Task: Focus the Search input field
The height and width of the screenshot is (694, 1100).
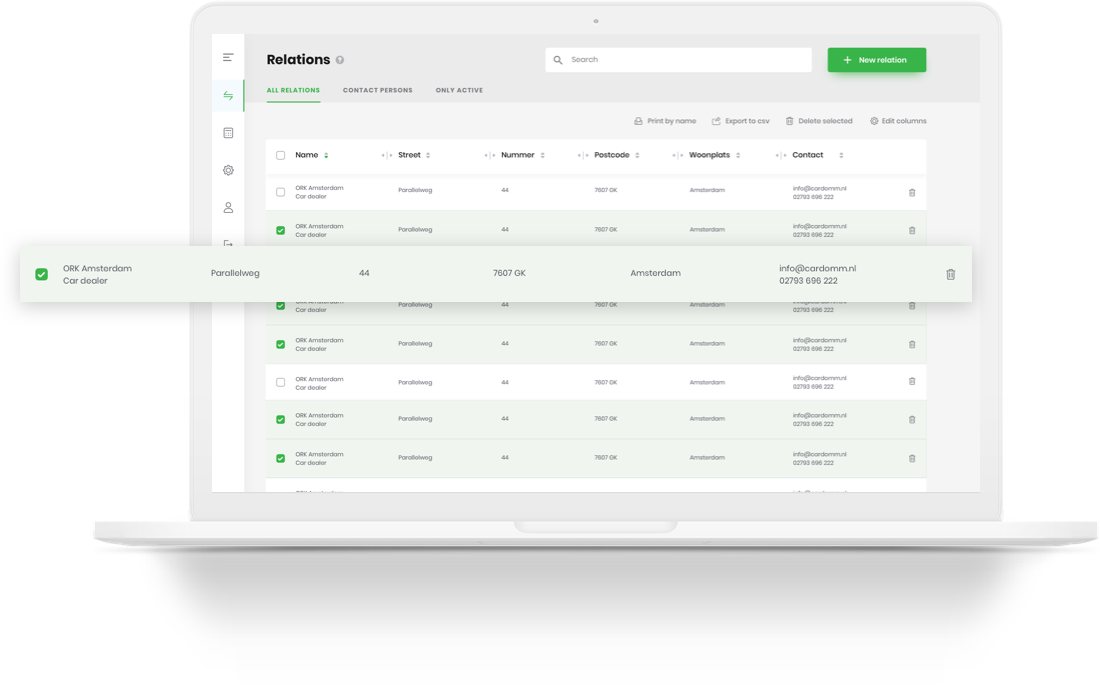Action: [x=678, y=60]
